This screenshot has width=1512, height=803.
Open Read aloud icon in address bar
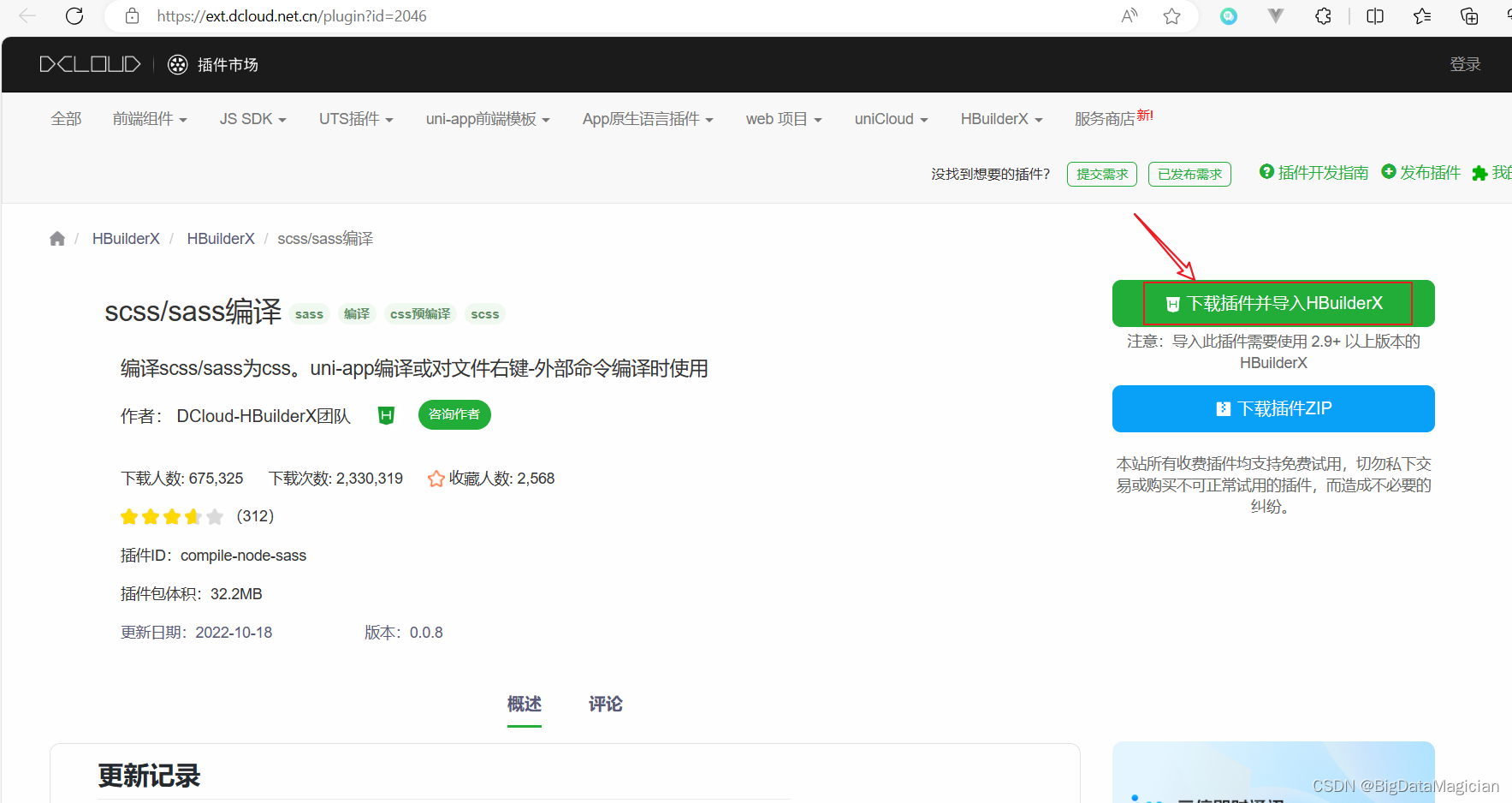point(1130,16)
